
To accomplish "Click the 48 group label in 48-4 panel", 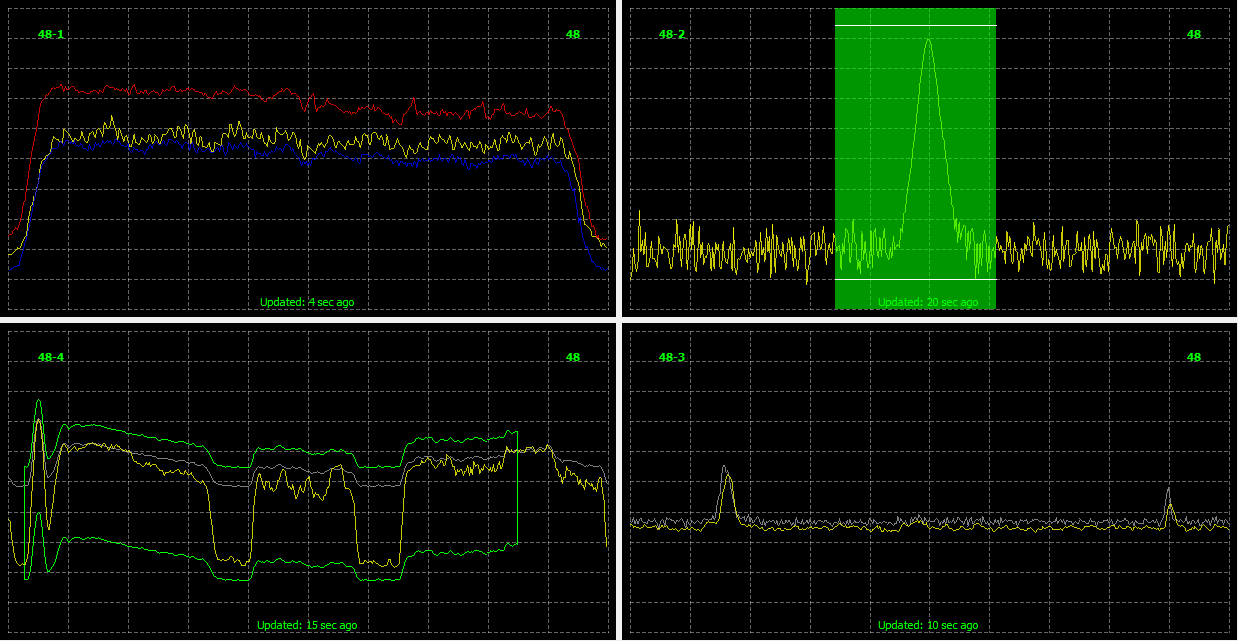I will pyautogui.click(x=573, y=356).
